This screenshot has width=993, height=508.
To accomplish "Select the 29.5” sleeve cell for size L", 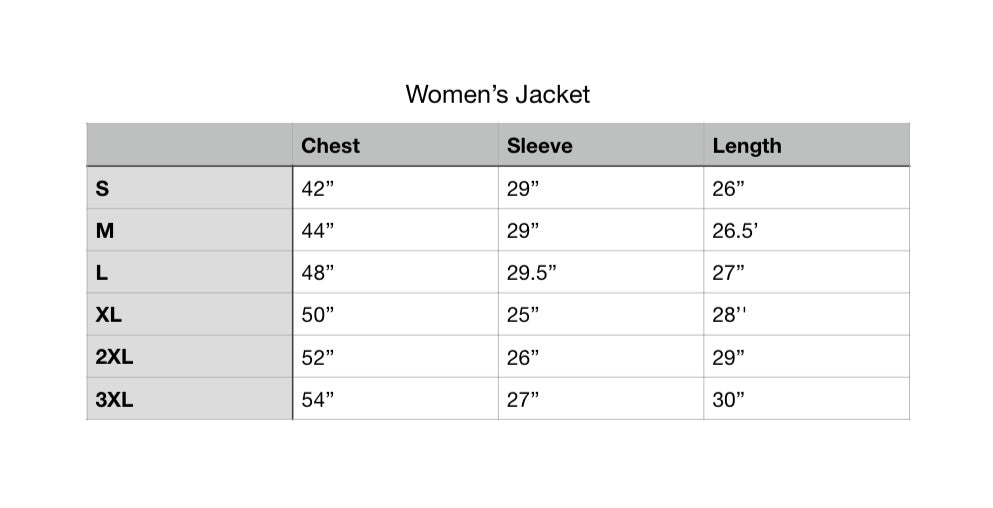I will [x=531, y=272].
